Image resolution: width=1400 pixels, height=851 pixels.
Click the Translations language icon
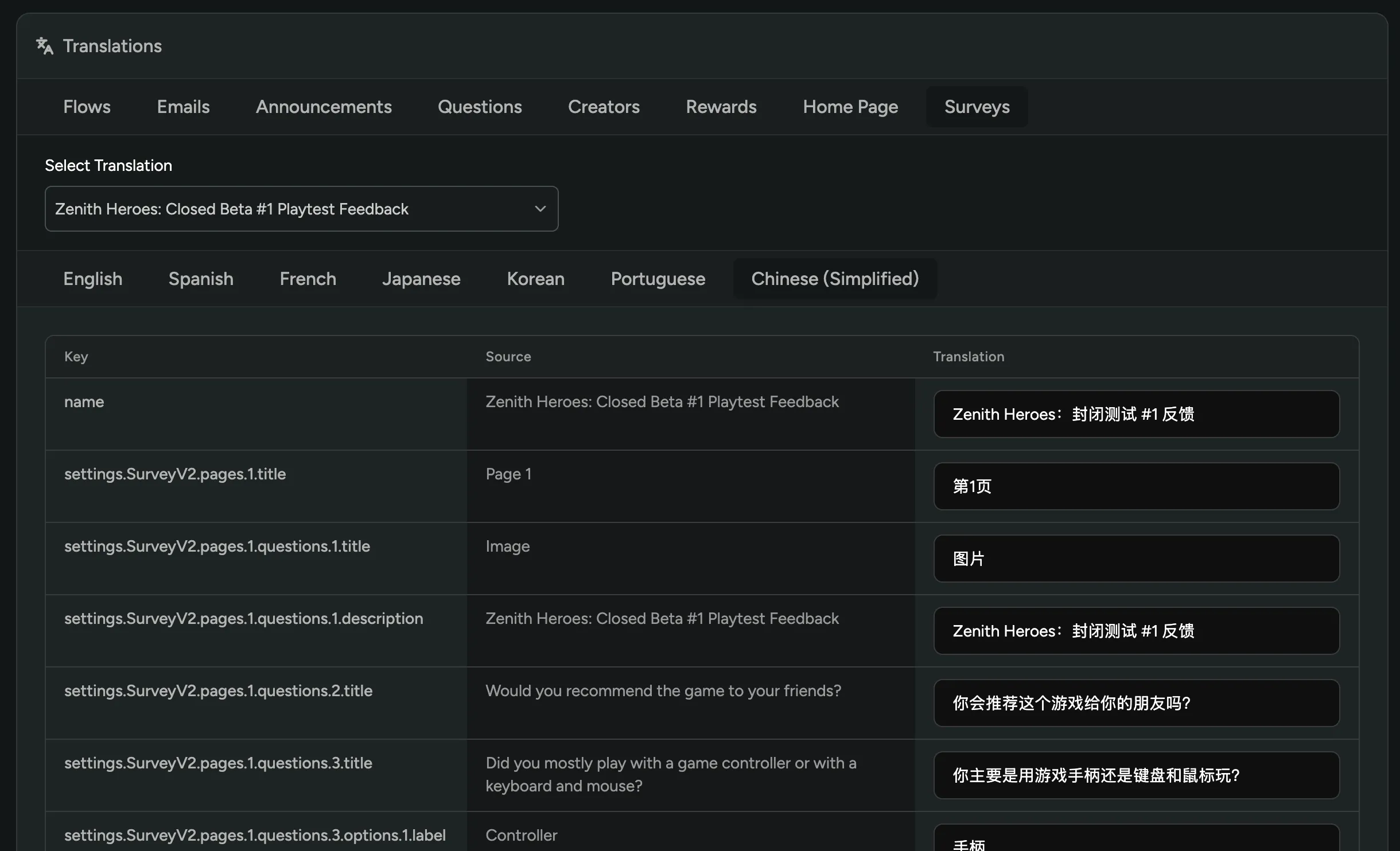pos(45,46)
